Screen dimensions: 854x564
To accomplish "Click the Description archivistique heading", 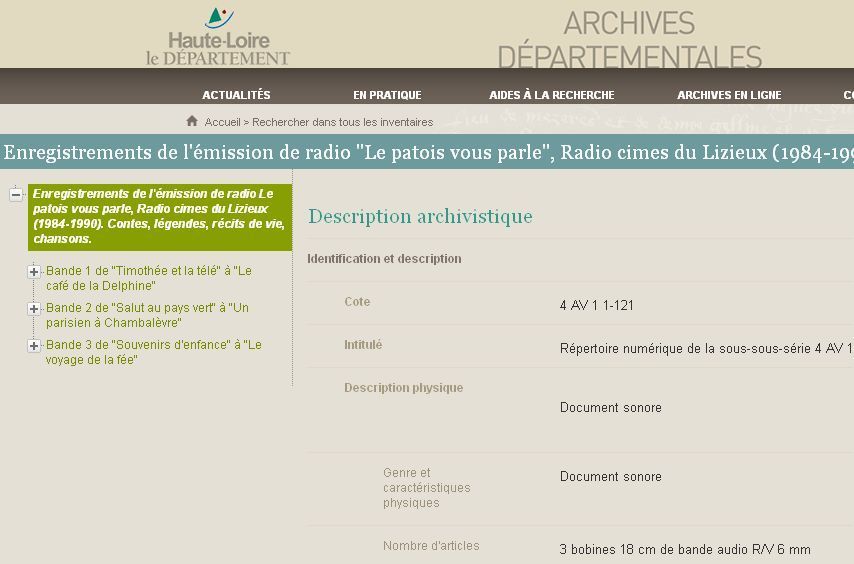I will tap(420, 216).
